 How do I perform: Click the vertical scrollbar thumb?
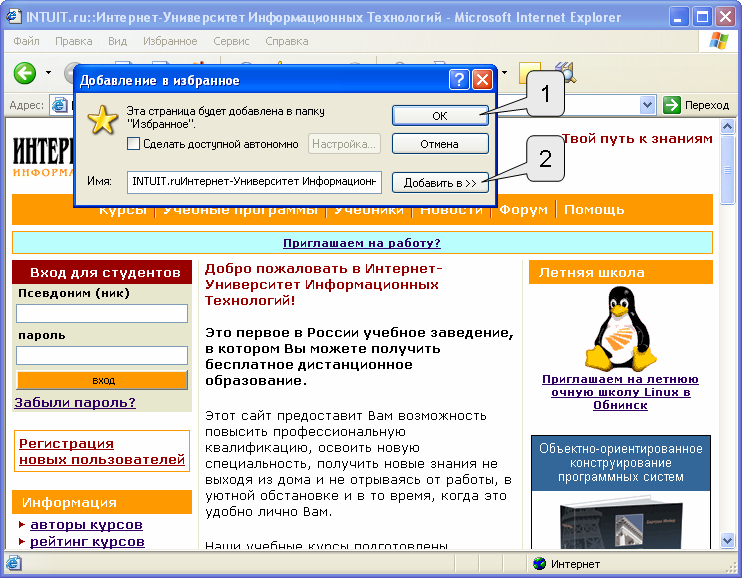[727, 169]
